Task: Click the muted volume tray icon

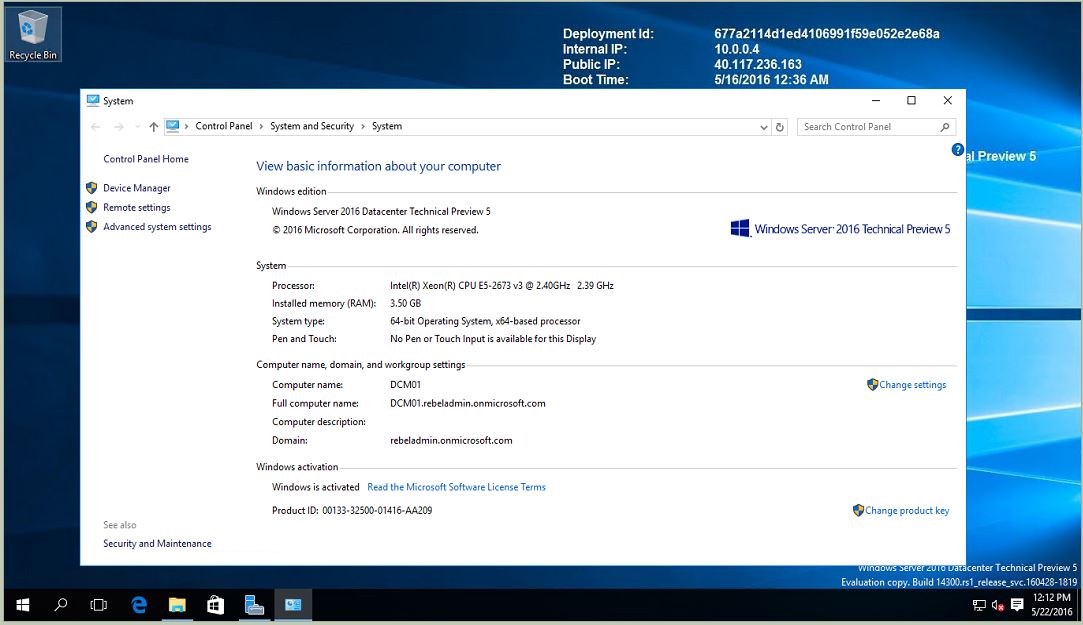Action: [x=997, y=606]
